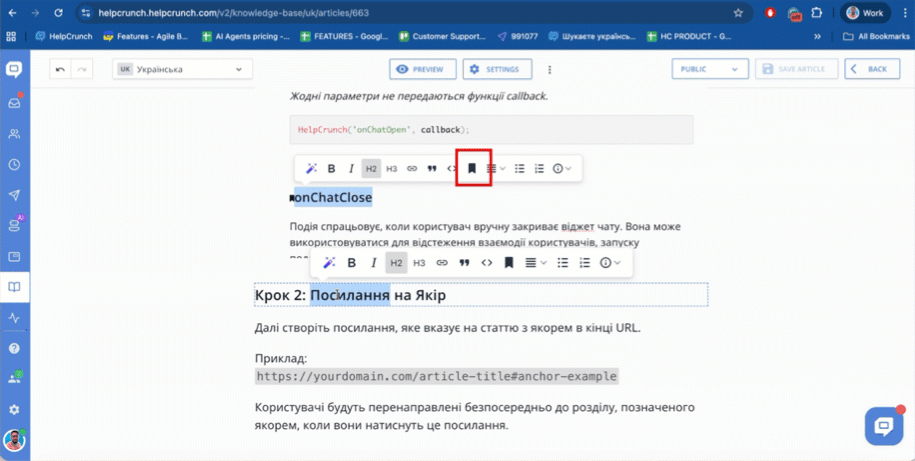The width and height of the screenshot is (915, 461).
Task: Toggle bold in the lower formatting toolbar
Action: (352, 263)
